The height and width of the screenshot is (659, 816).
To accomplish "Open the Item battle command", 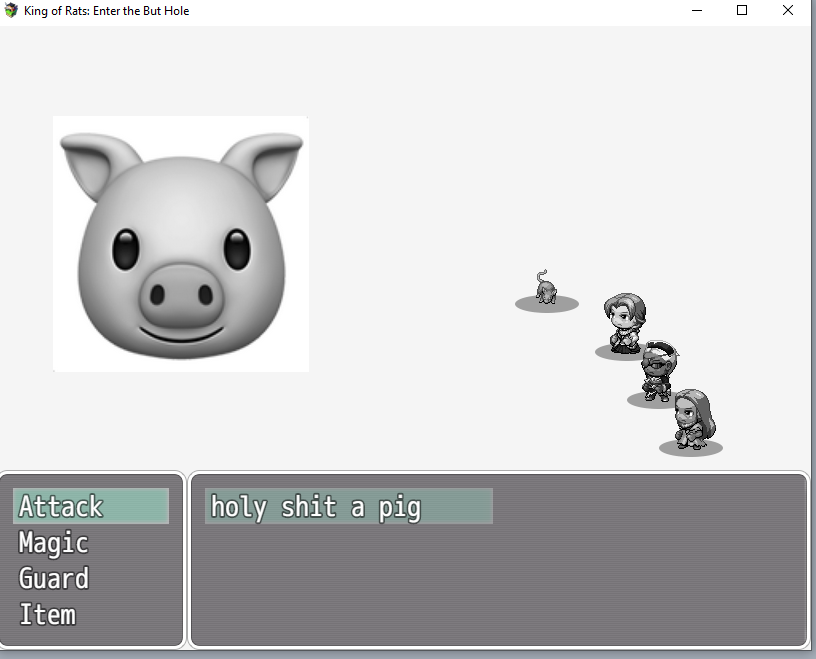I will 47,614.
